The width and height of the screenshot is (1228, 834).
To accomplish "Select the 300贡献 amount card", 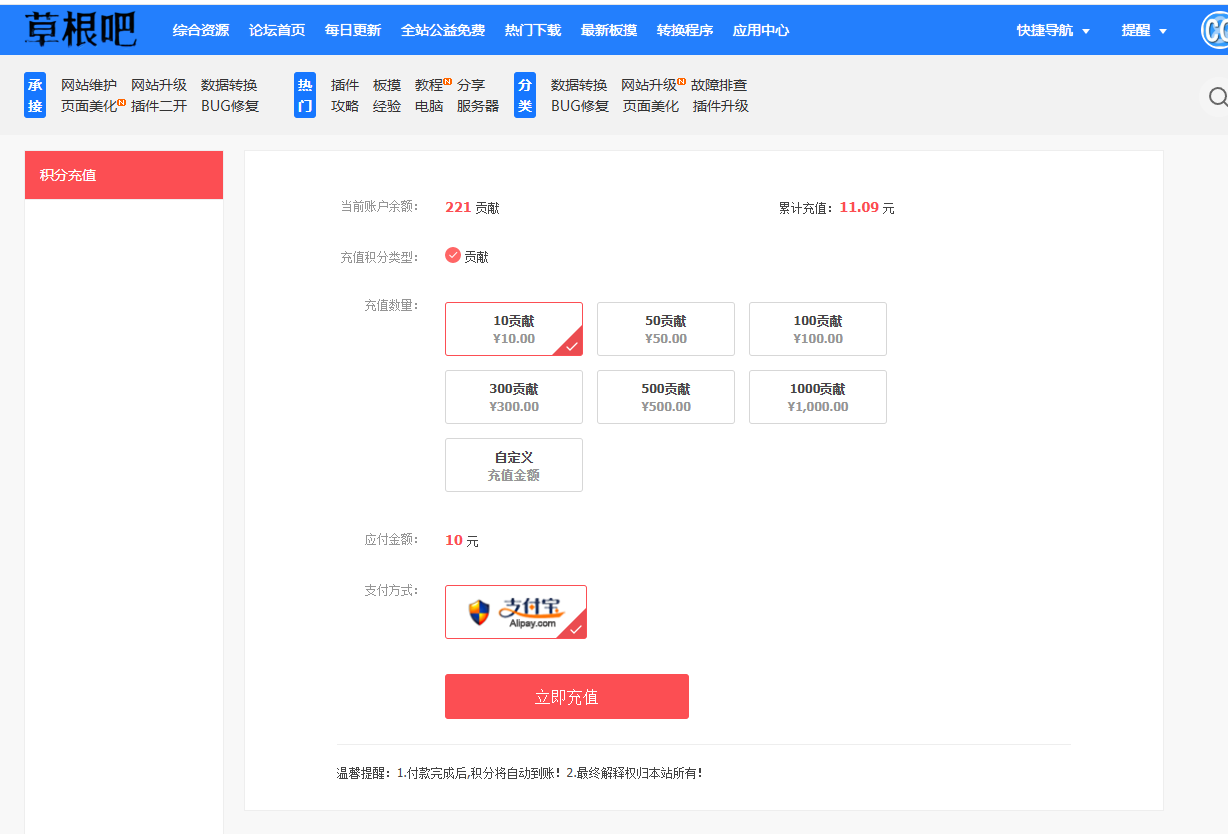I will click(513, 397).
